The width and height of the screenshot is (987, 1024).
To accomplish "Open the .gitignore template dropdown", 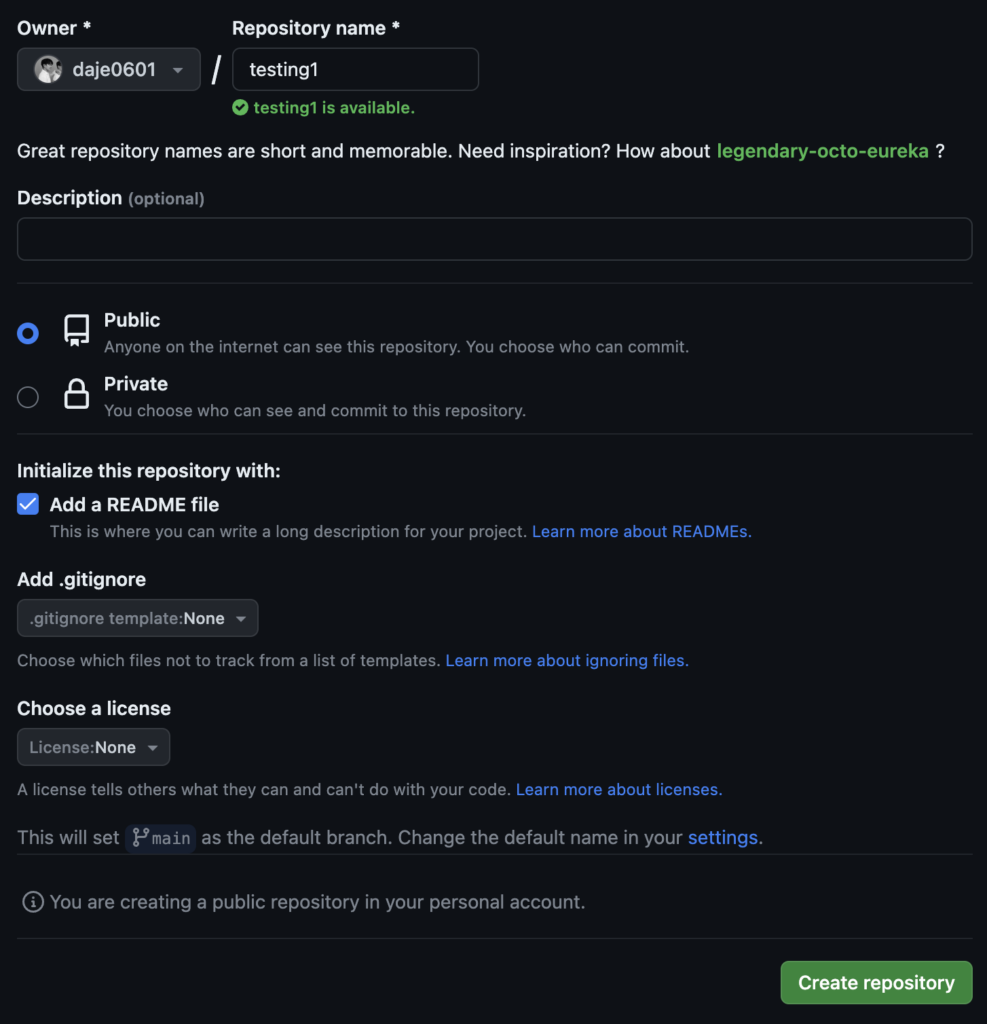I will click(137, 618).
